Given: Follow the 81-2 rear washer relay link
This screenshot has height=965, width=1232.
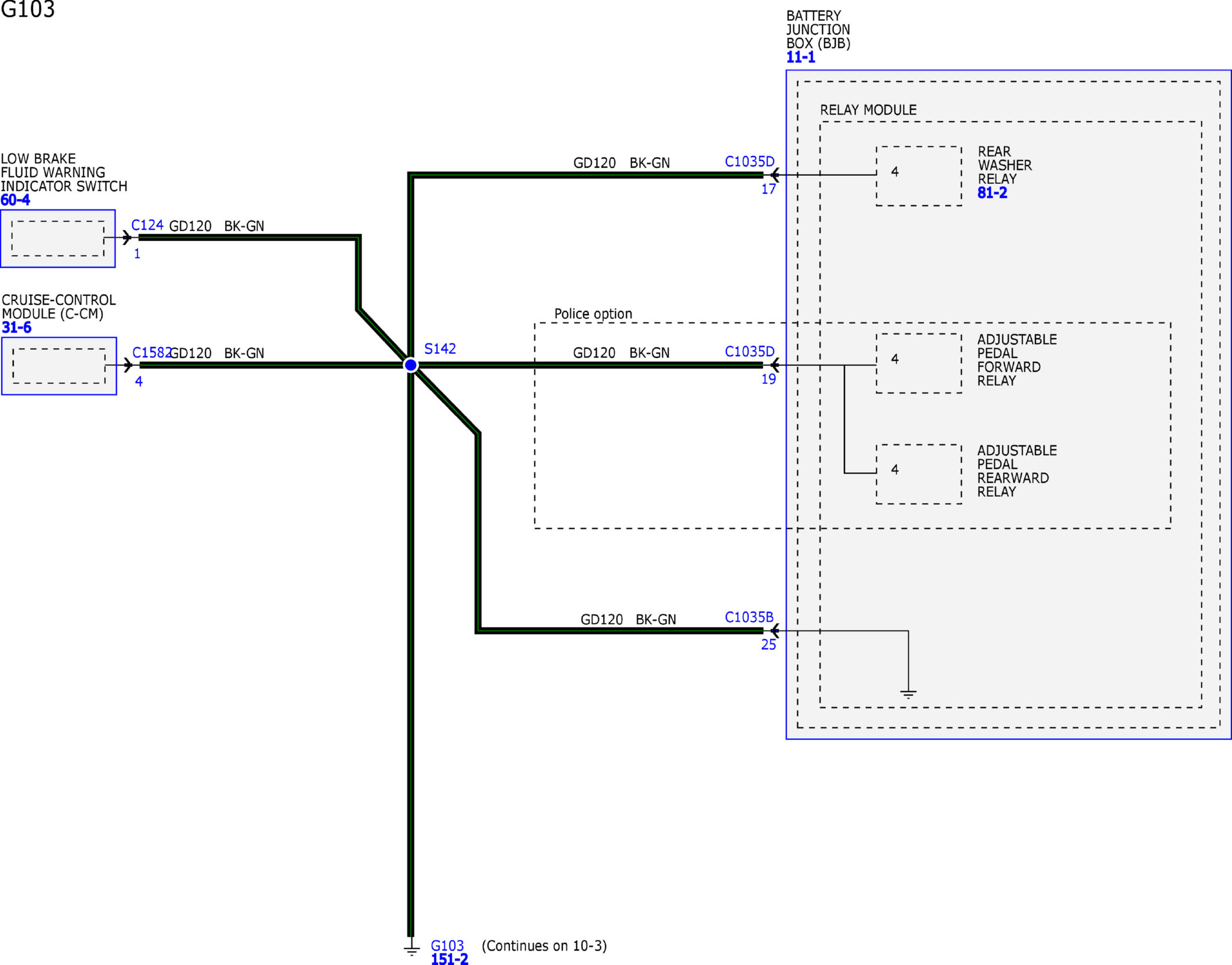Looking at the screenshot, I should click(x=991, y=193).
